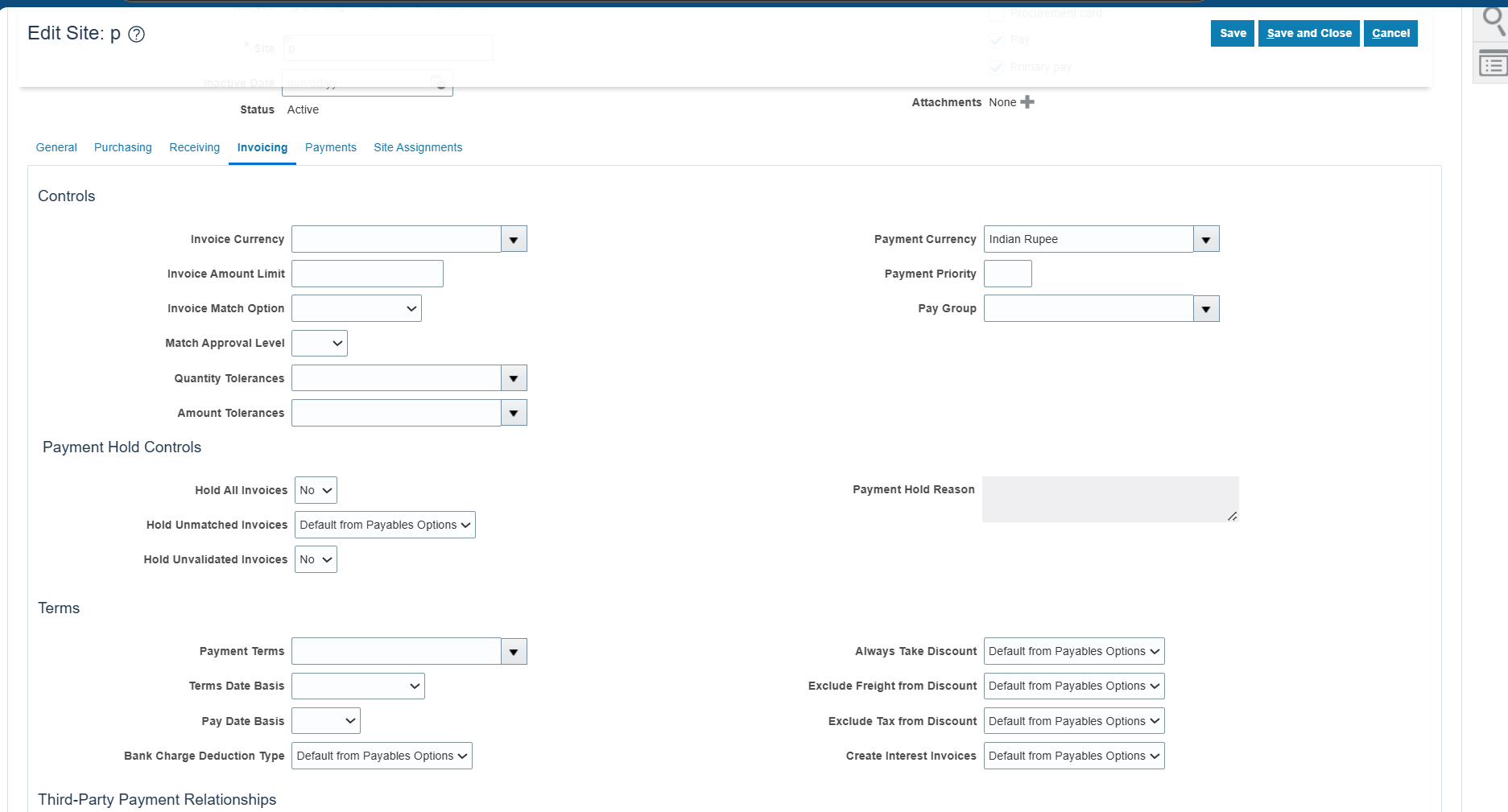Open the task list panel on right edge
Viewport: 1508px width, 812px height.
point(1492,63)
